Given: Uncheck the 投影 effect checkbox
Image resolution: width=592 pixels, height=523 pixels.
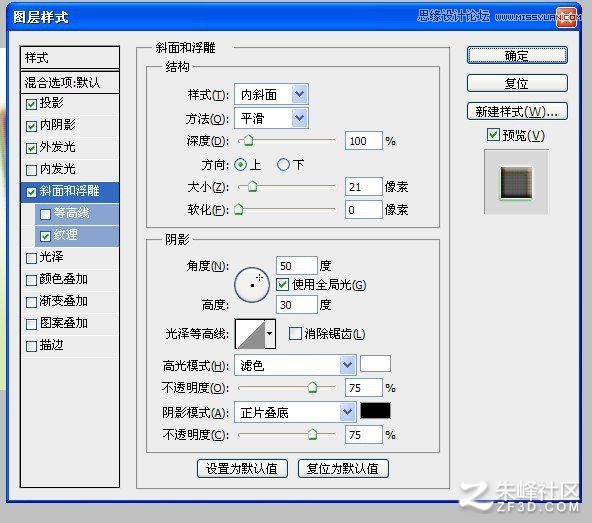Looking at the screenshot, I should [31, 104].
